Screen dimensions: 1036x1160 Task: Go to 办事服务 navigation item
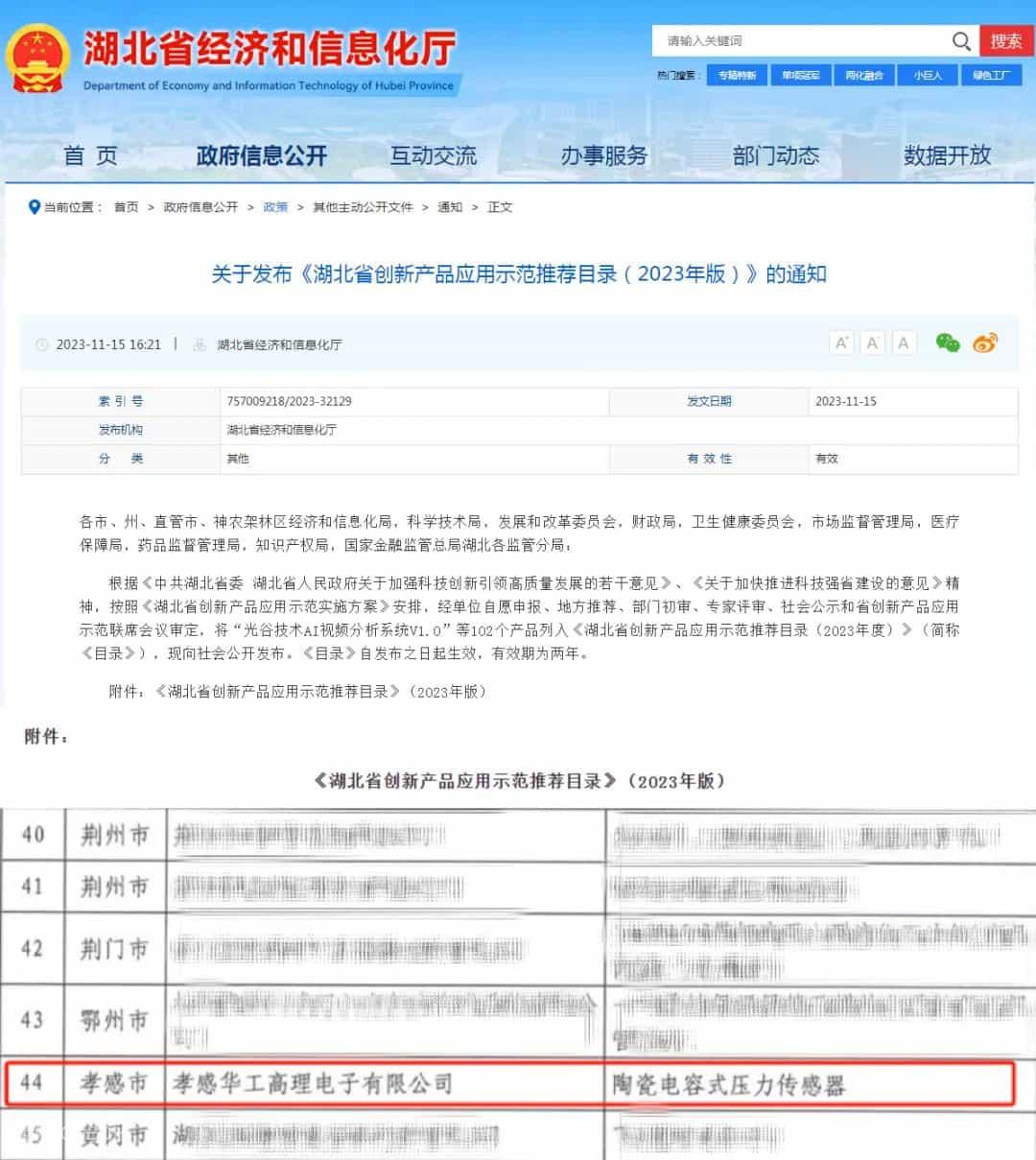[604, 155]
